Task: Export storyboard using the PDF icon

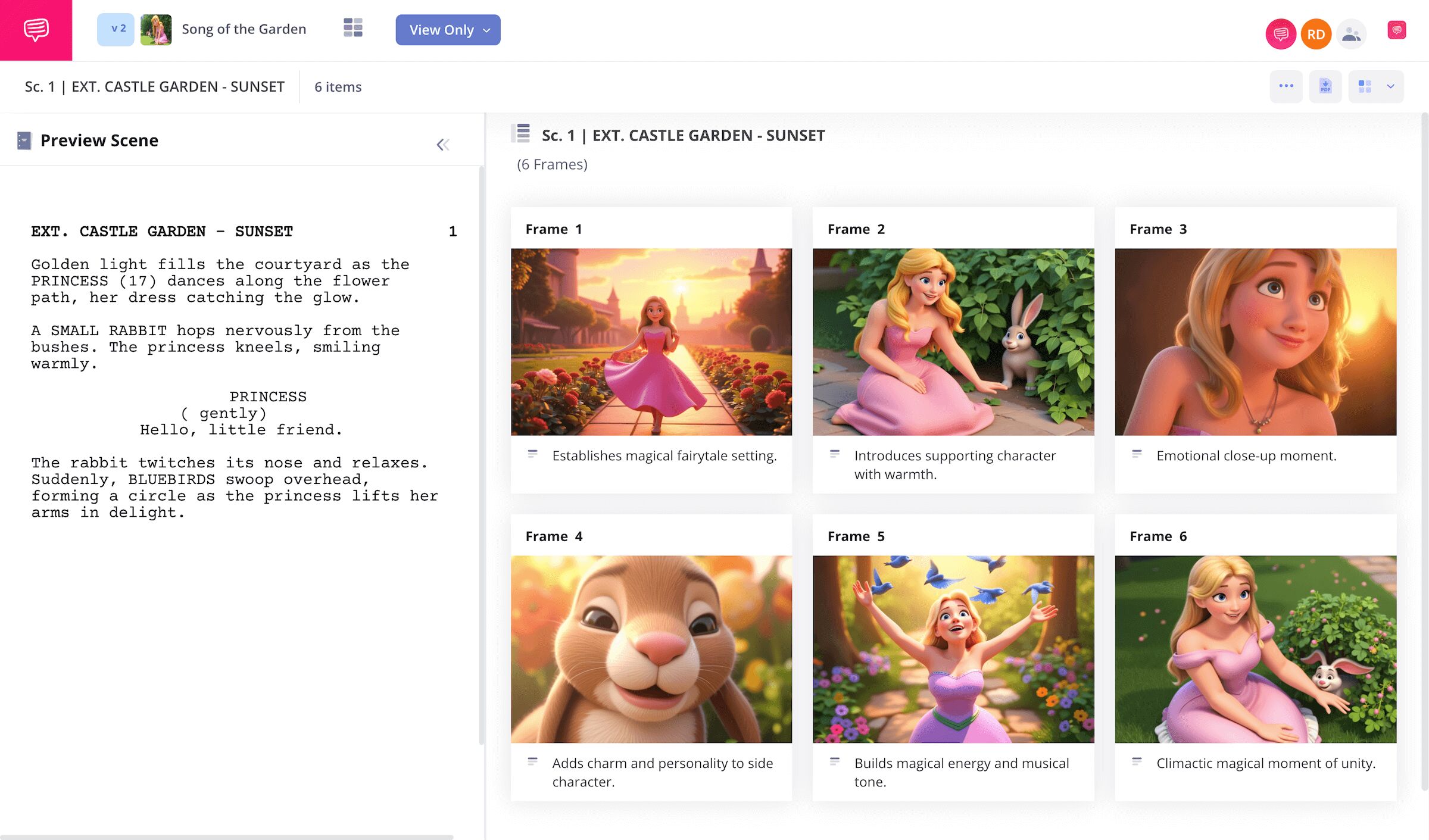Action: point(1325,86)
